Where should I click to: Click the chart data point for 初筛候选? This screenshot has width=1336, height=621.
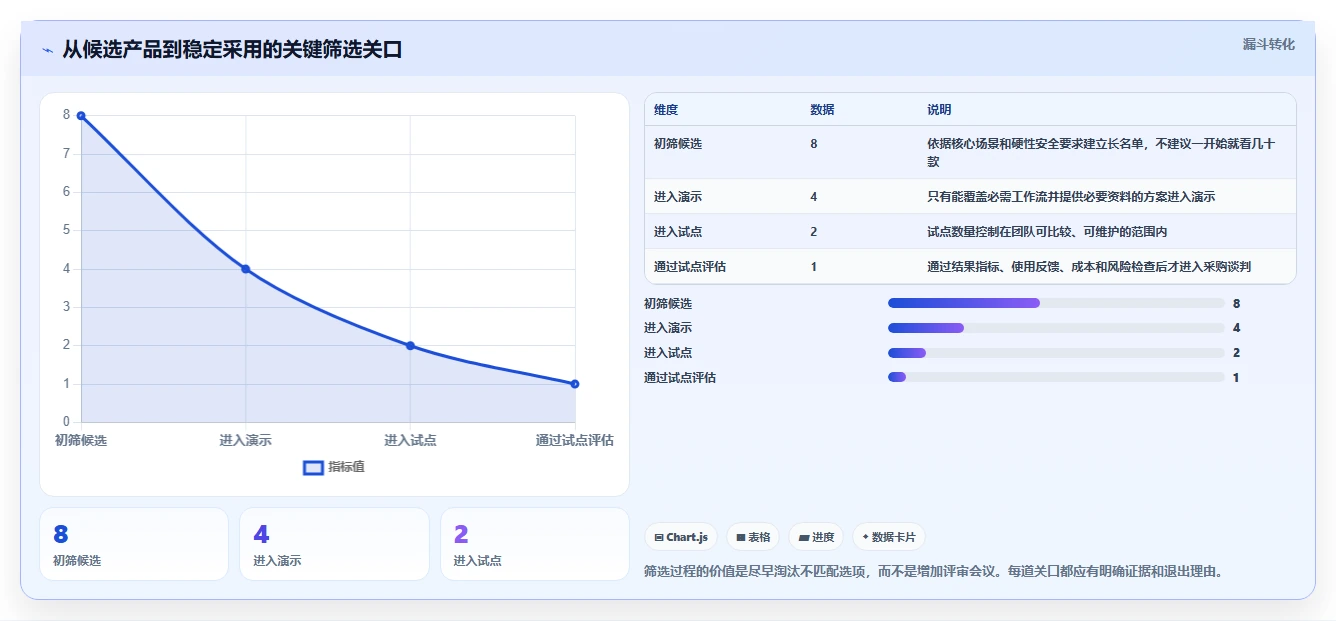pyautogui.click(x=81, y=116)
